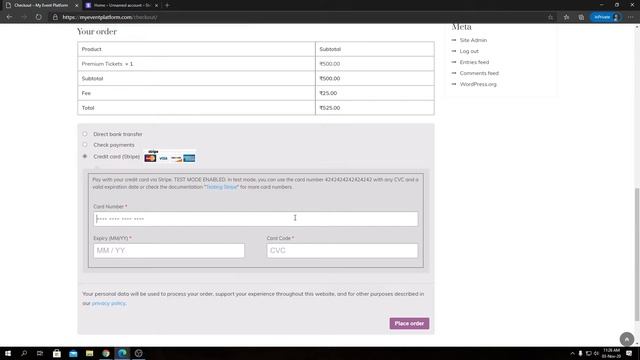Open WordPress.org link

[478, 84]
